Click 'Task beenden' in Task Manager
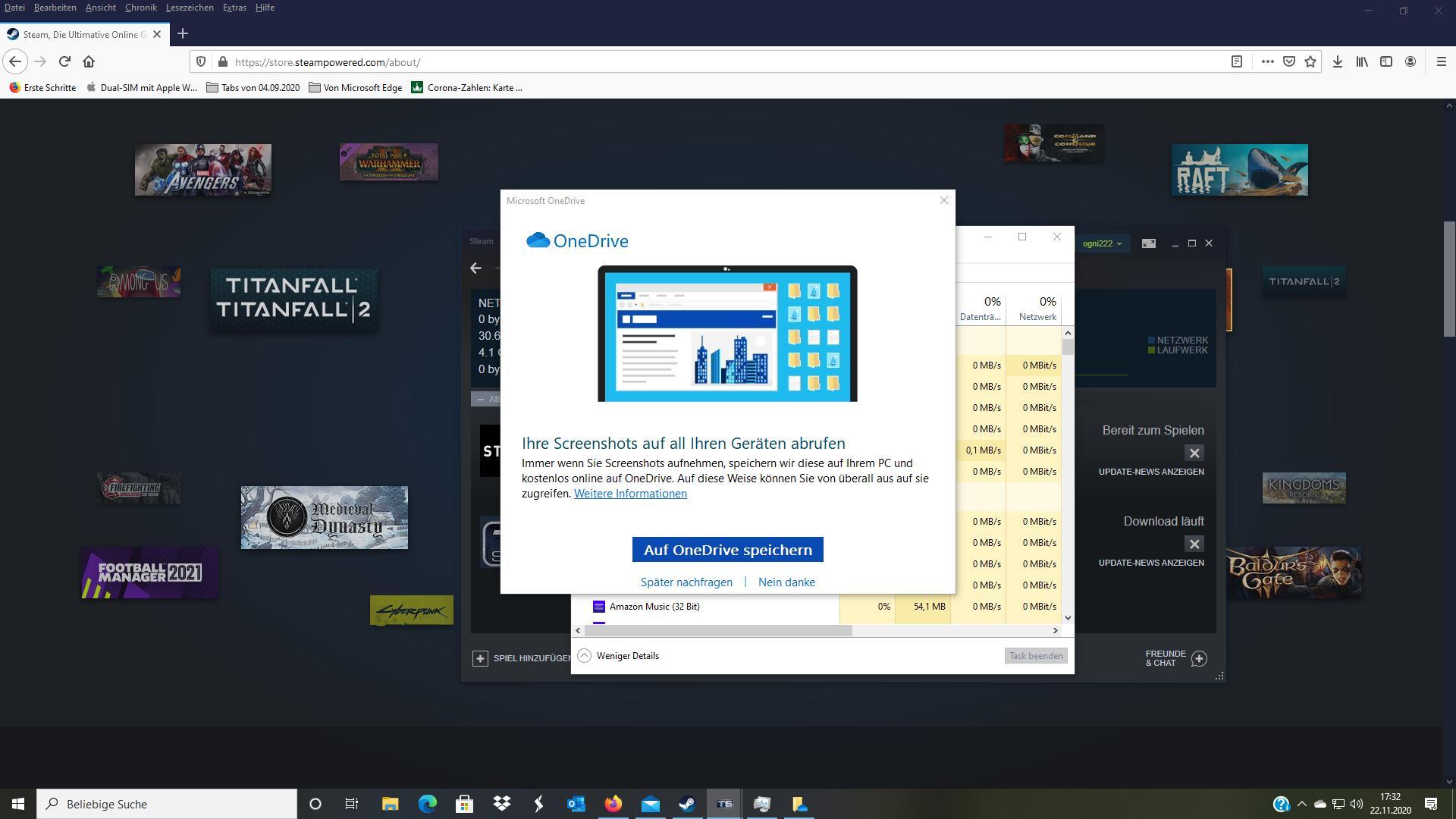The width and height of the screenshot is (1456, 819). click(x=1036, y=656)
